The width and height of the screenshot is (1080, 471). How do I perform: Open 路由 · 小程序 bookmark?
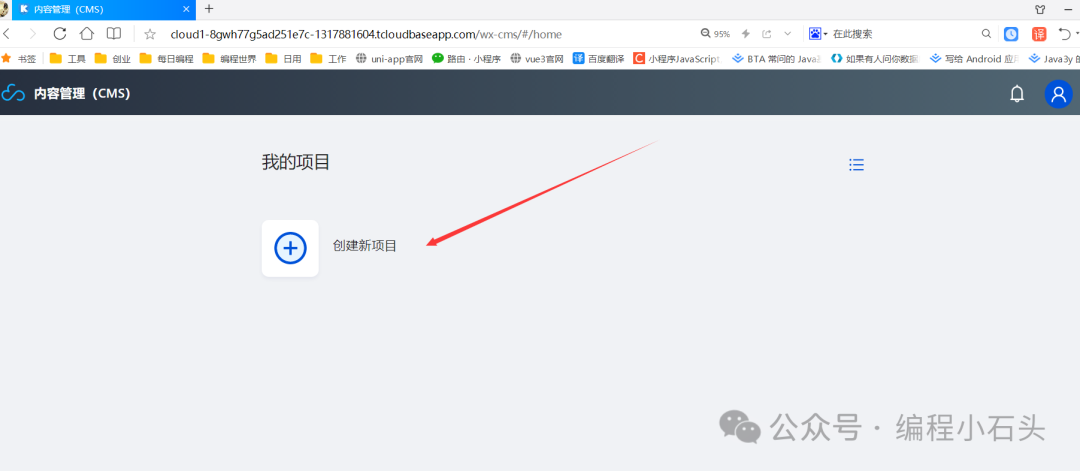tap(466, 59)
